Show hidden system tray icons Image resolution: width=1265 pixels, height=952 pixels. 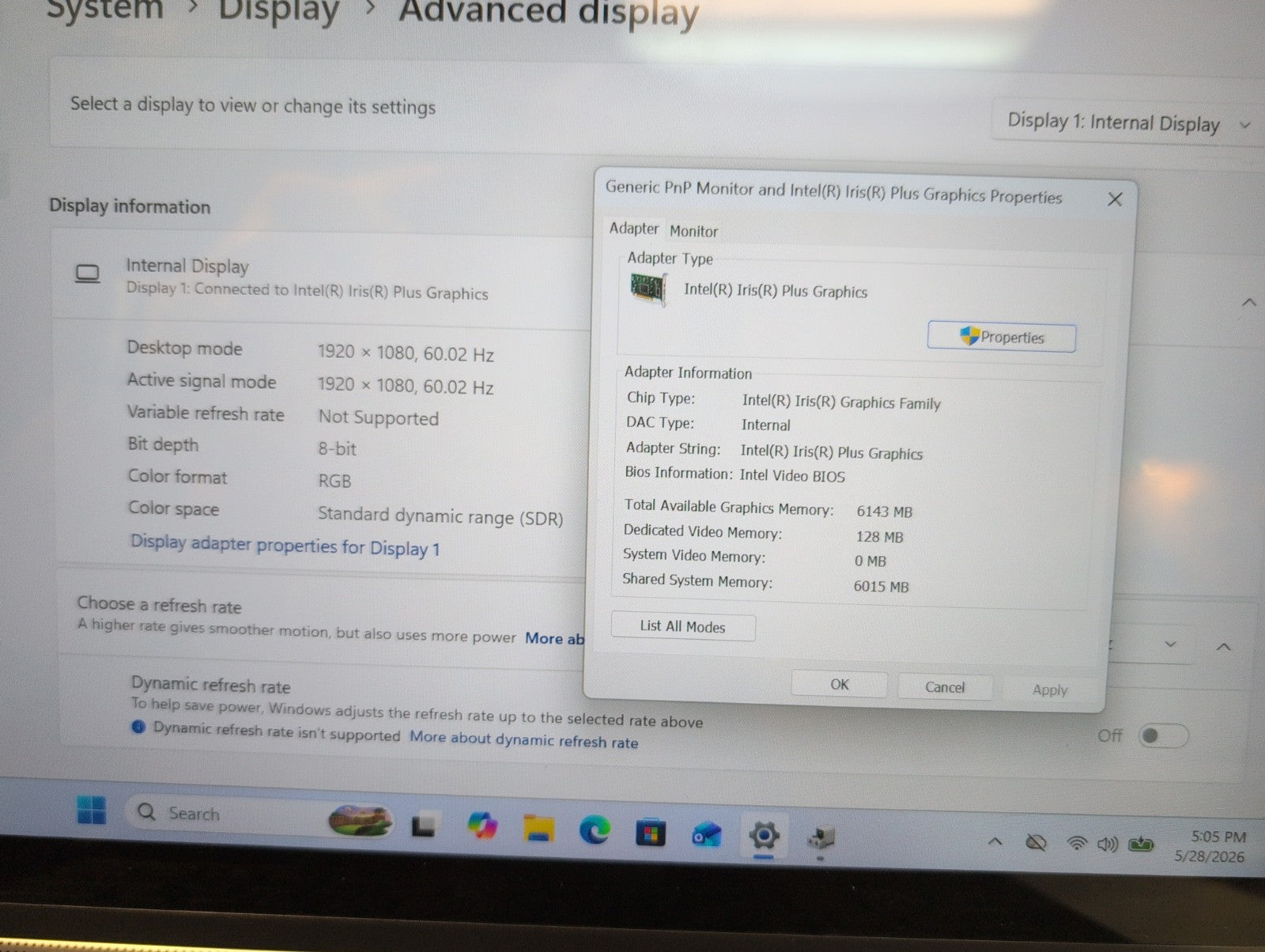pos(995,842)
